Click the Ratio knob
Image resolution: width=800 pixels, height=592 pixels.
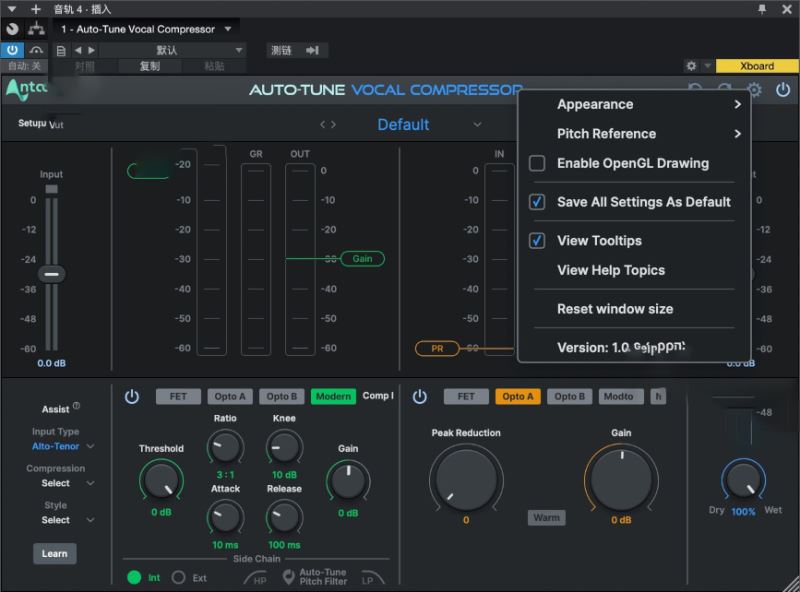tap(225, 448)
